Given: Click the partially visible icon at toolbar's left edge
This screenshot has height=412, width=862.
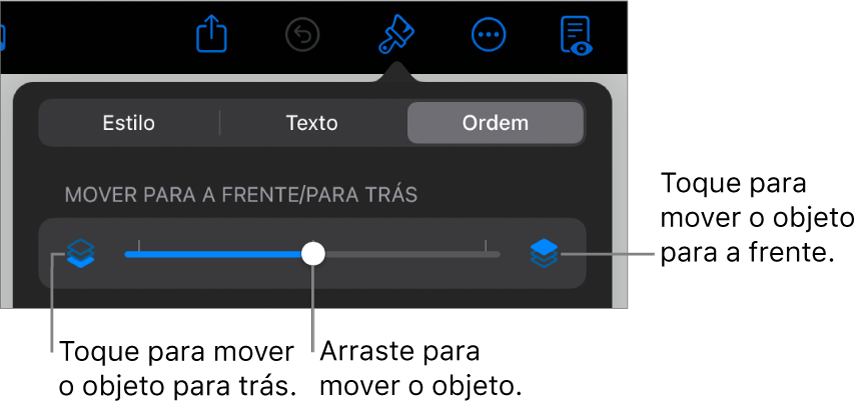Looking at the screenshot, I should [x=2, y=36].
